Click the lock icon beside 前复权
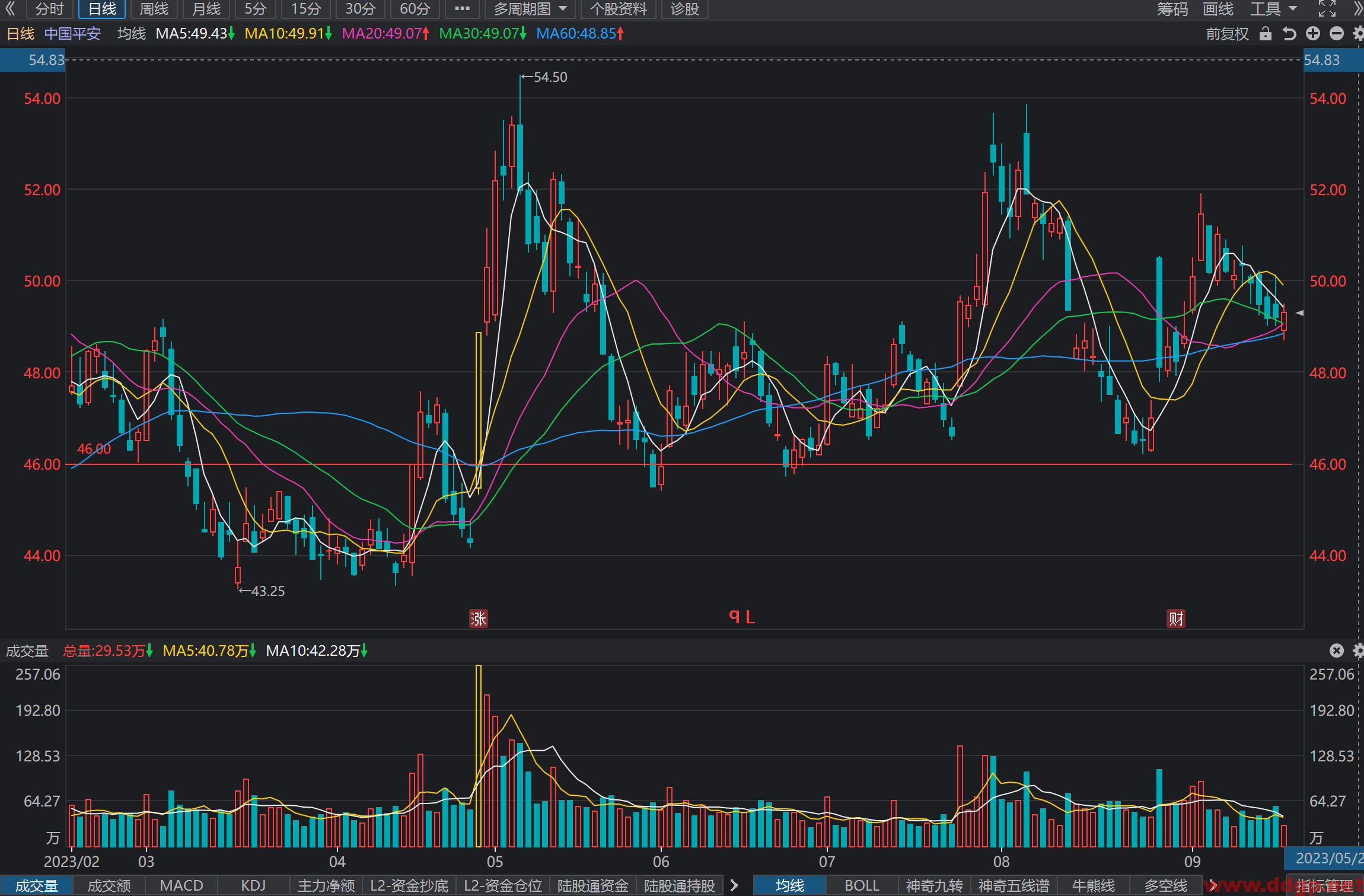The width and height of the screenshot is (1364, 896). (1265, 34)
